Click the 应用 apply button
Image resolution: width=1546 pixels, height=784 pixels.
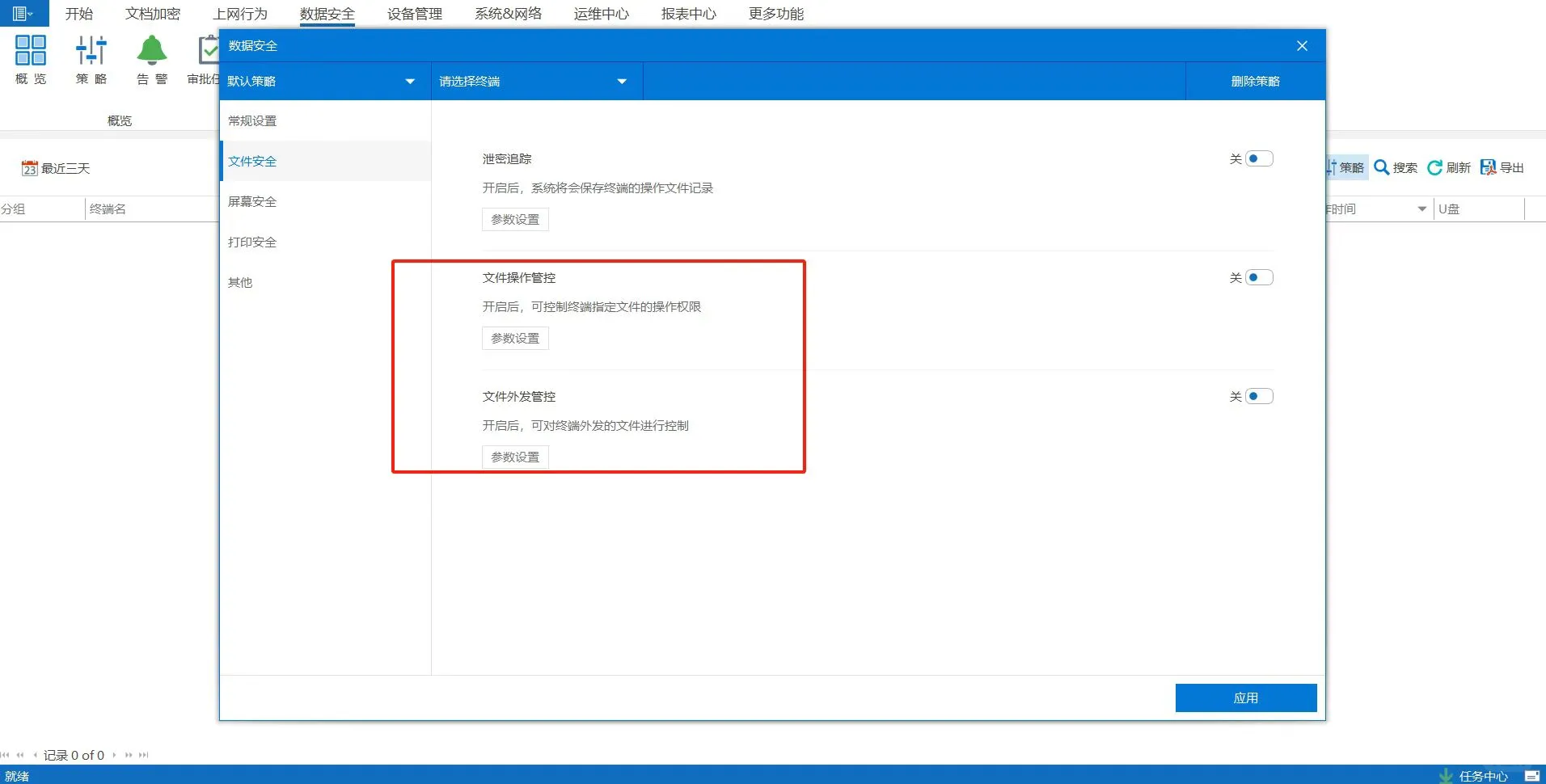(1245, 697)
